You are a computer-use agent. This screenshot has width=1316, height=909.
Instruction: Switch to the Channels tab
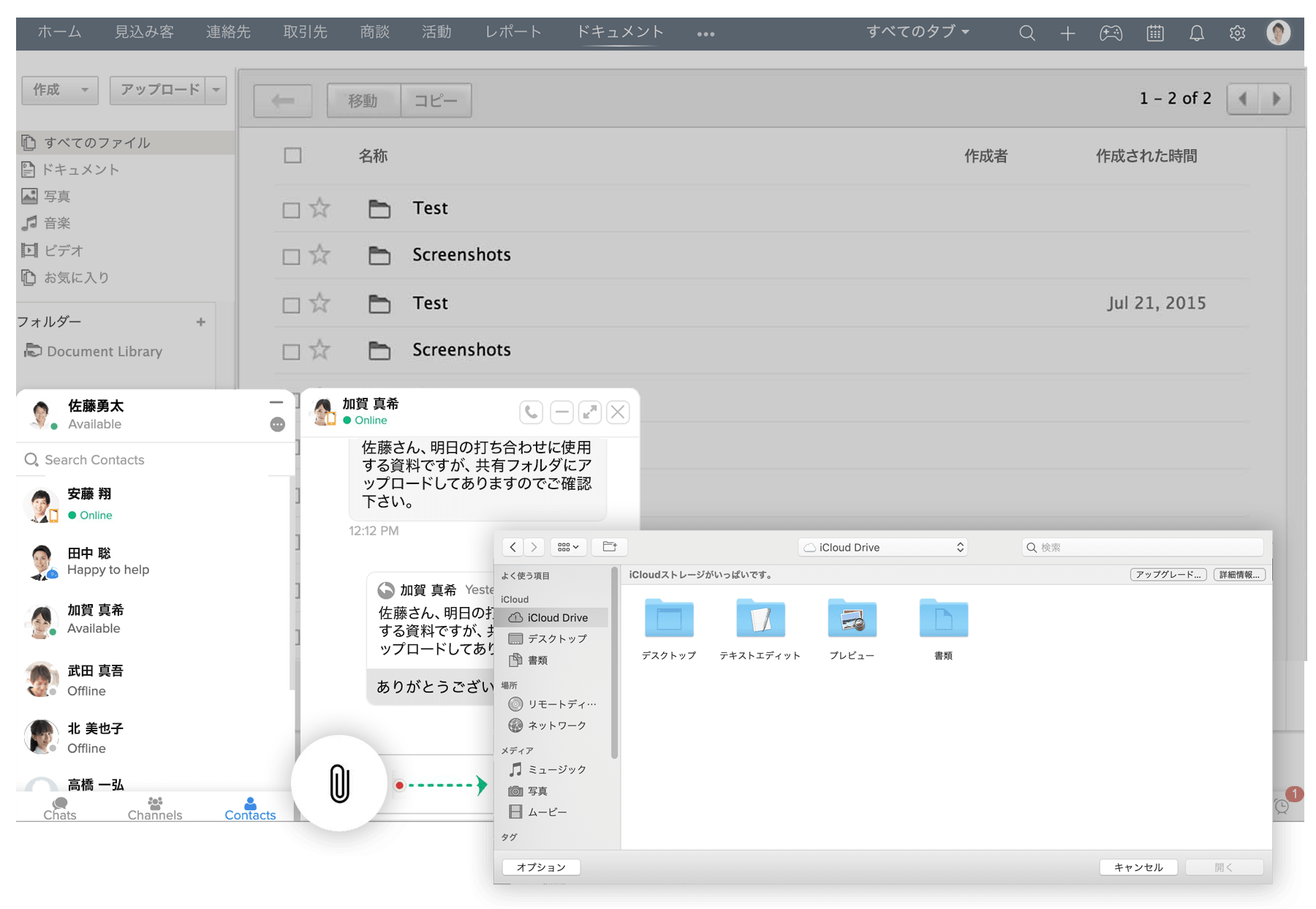point(154,808)
